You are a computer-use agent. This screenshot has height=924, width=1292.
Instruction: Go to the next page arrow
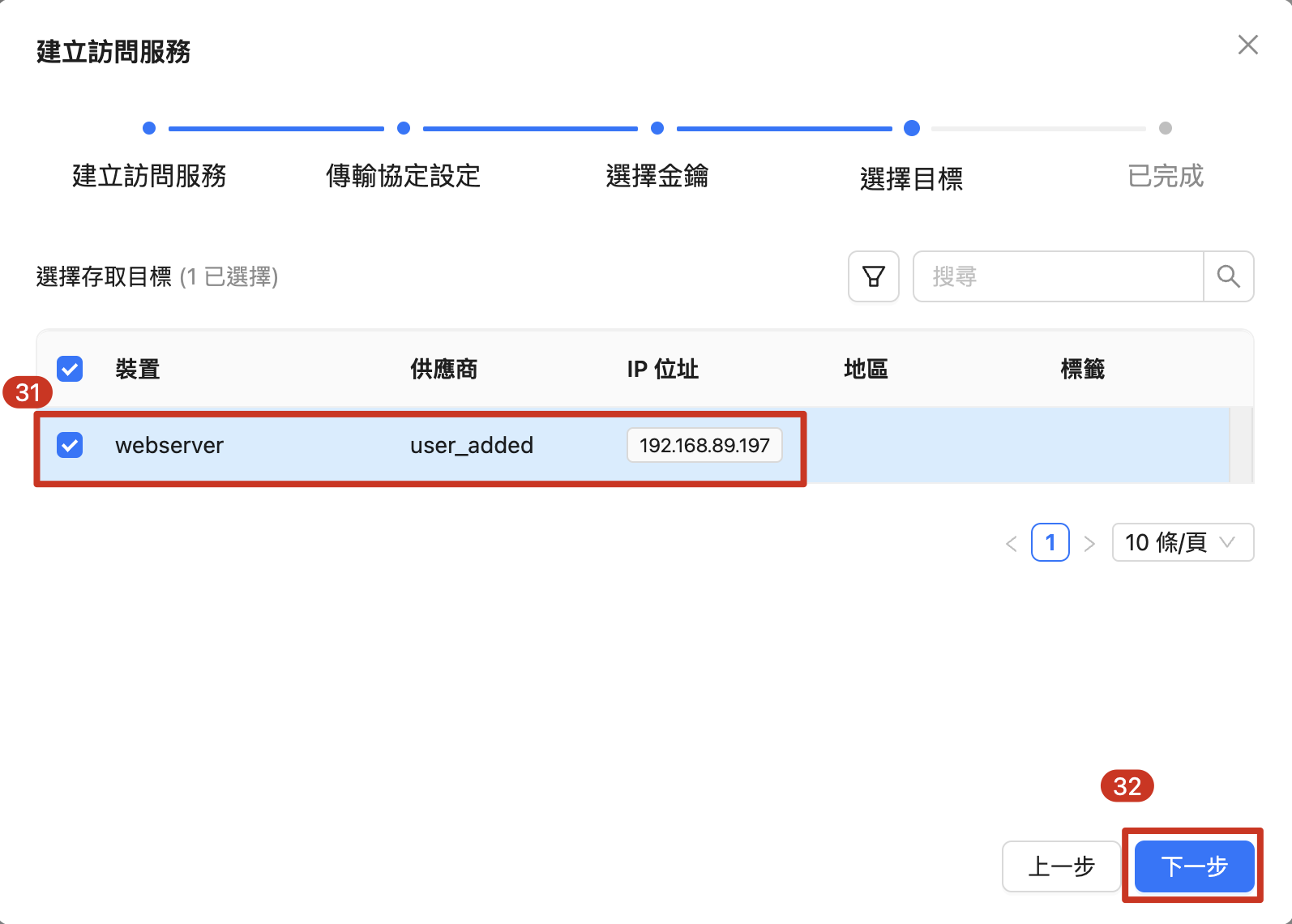1089,543
